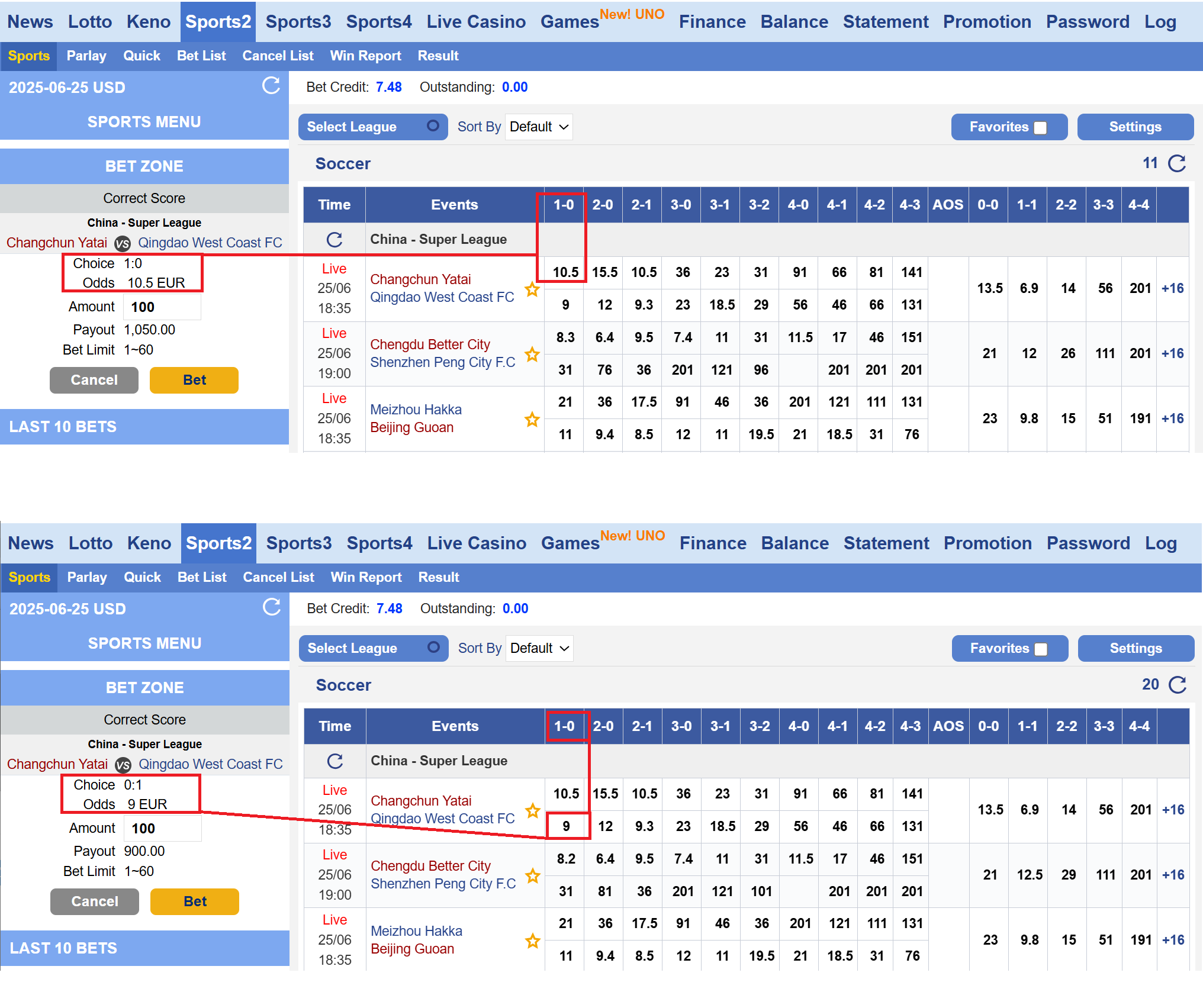Open Password tab in top navigation
Image resolution: width=1203 pixels, height=1008 pixels.
click(1088, 22)
